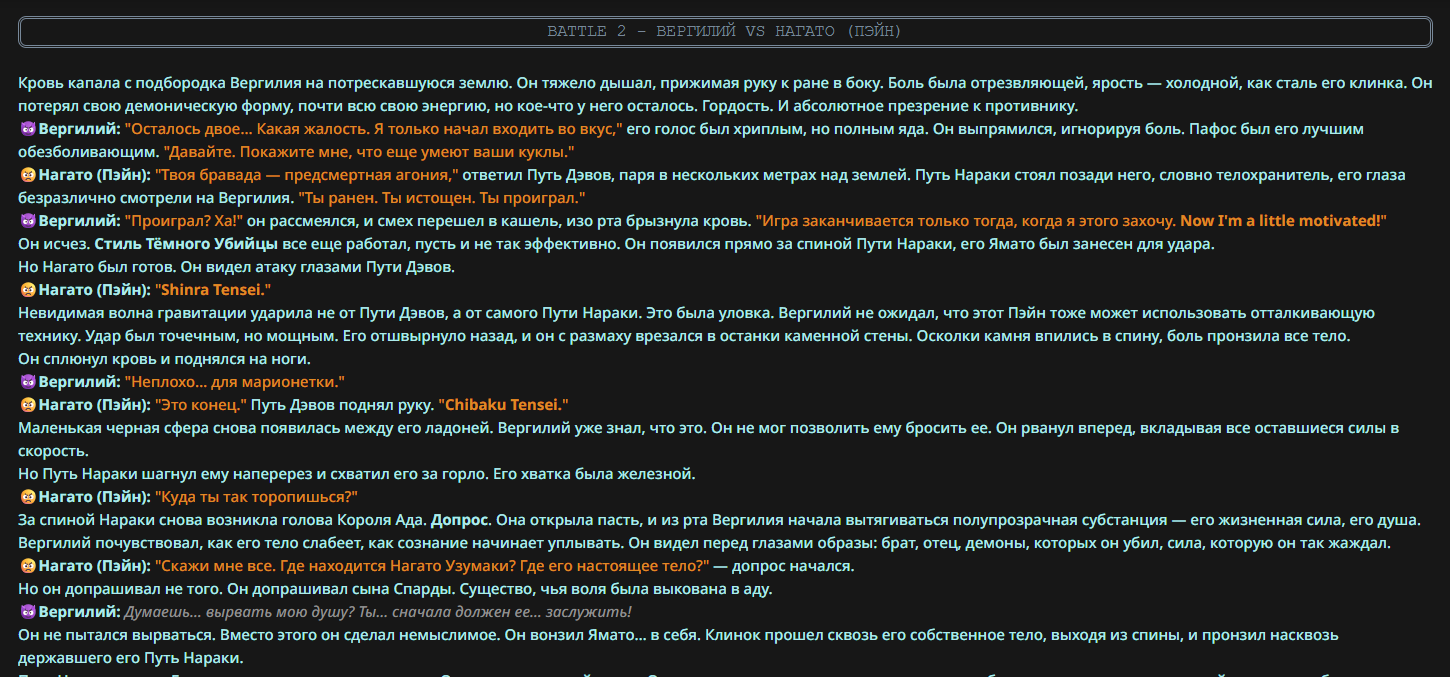The image size is (1450, 677).
Task: Click the angry face emoji before "Куда ты так торопишься?"
Action: tap(27, 498)
